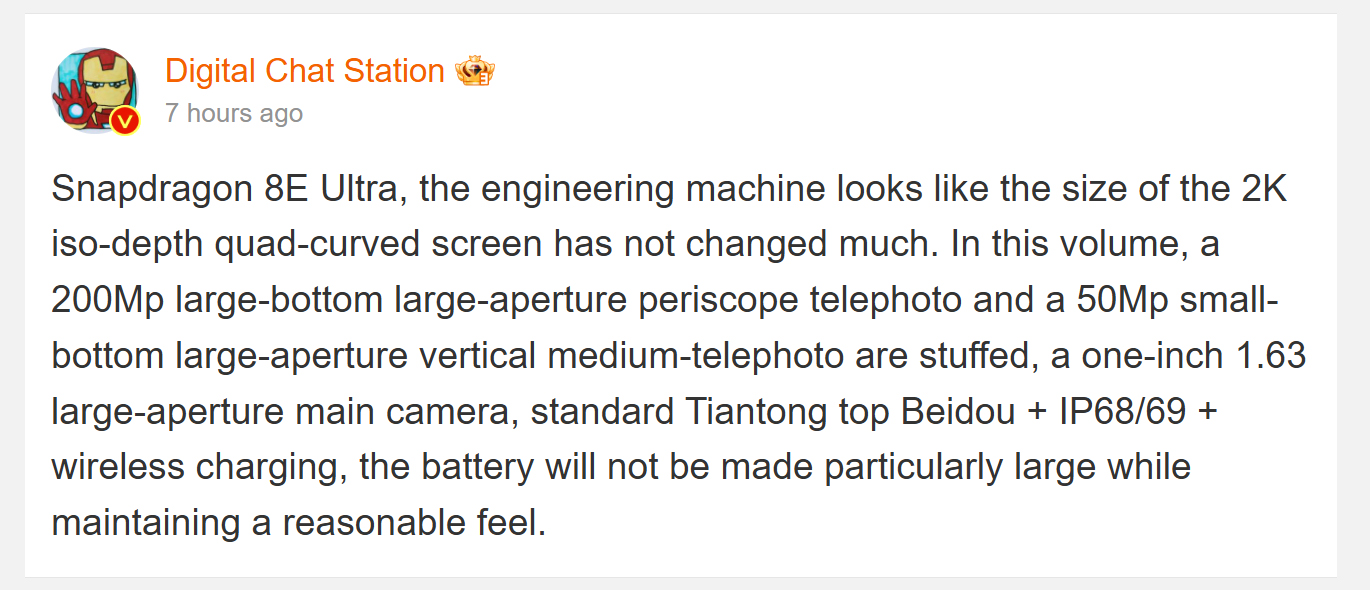1370x590 pixels.
Task: Click the "periscope telephoto" phrase
Action: point(796,300)
